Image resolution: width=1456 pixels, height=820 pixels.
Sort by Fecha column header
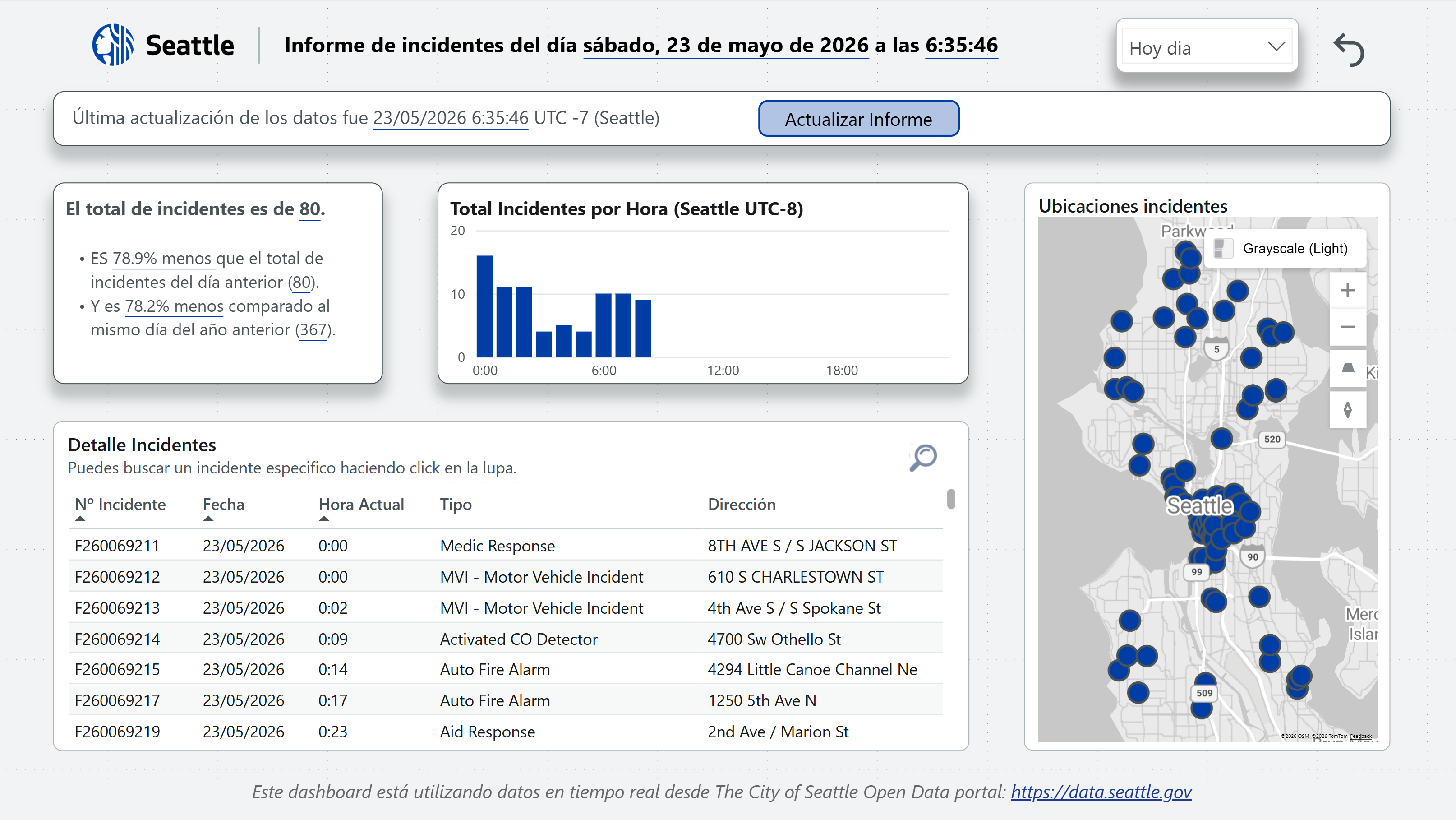click(x=224, y=505)
